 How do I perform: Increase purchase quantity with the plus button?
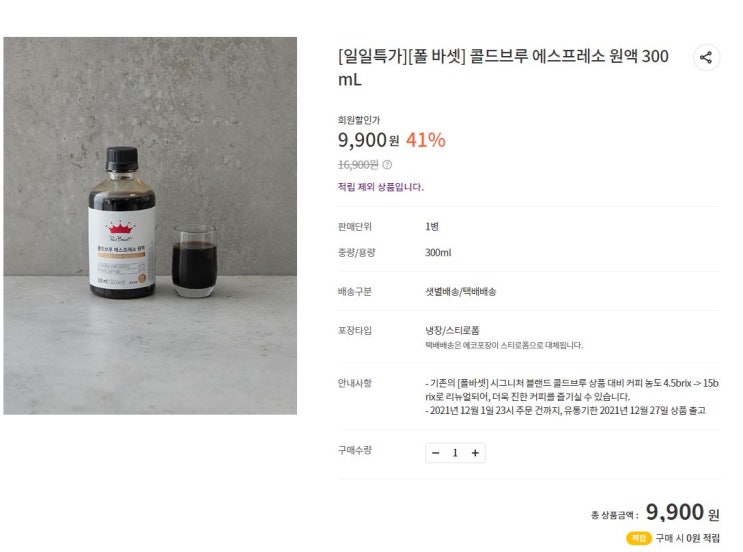(475, 453)
